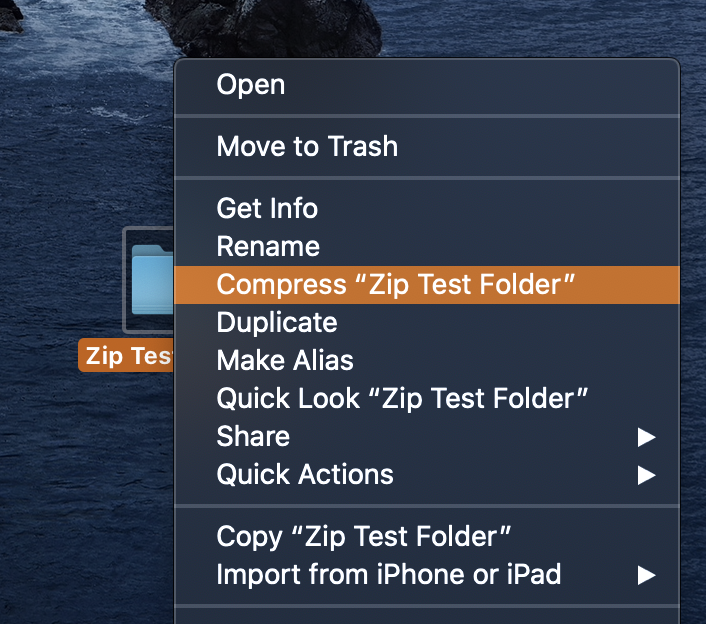The width and height of the screenshot is (706, 624).
Task: Copy "Zip Test Folder"
Action: (x=364, y=536)
